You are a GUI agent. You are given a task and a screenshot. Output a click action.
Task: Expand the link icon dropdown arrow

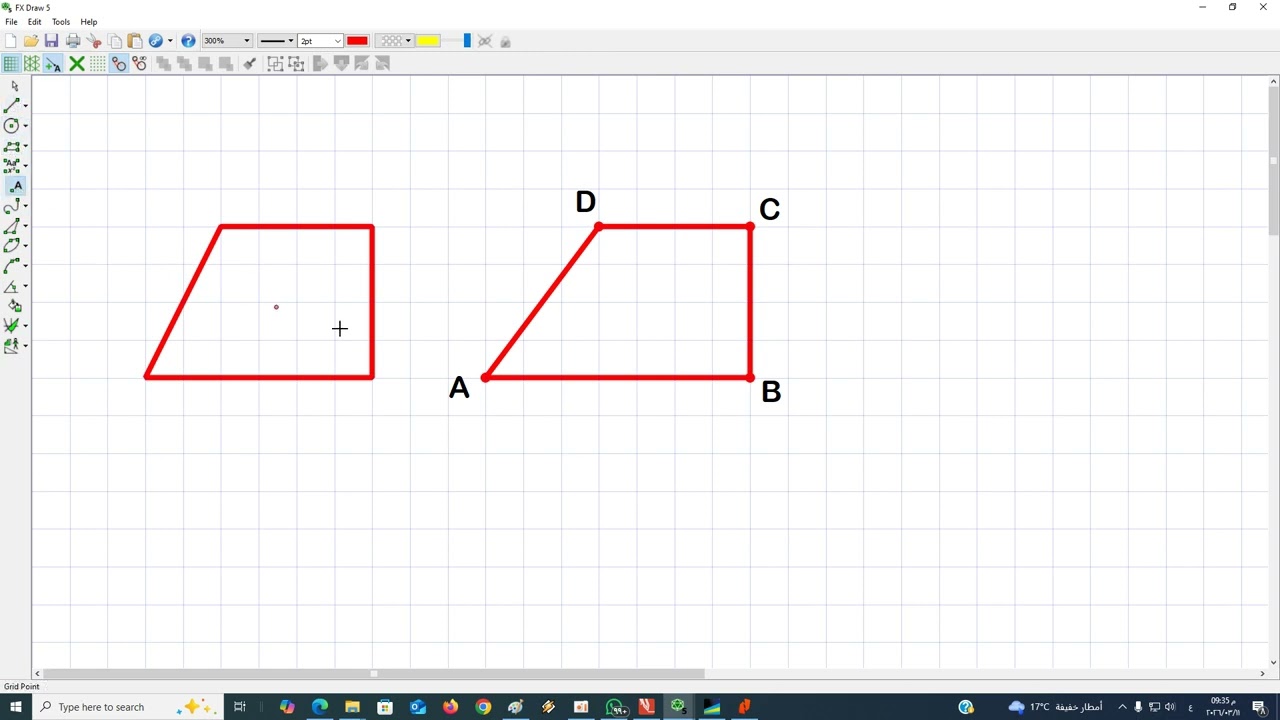coord(170,41)
